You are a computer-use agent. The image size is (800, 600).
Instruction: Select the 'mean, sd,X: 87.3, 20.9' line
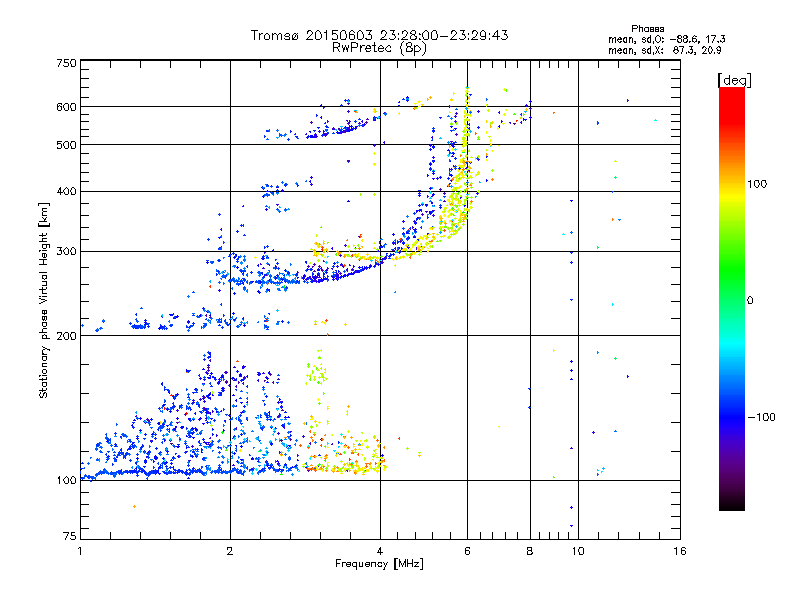664,50
